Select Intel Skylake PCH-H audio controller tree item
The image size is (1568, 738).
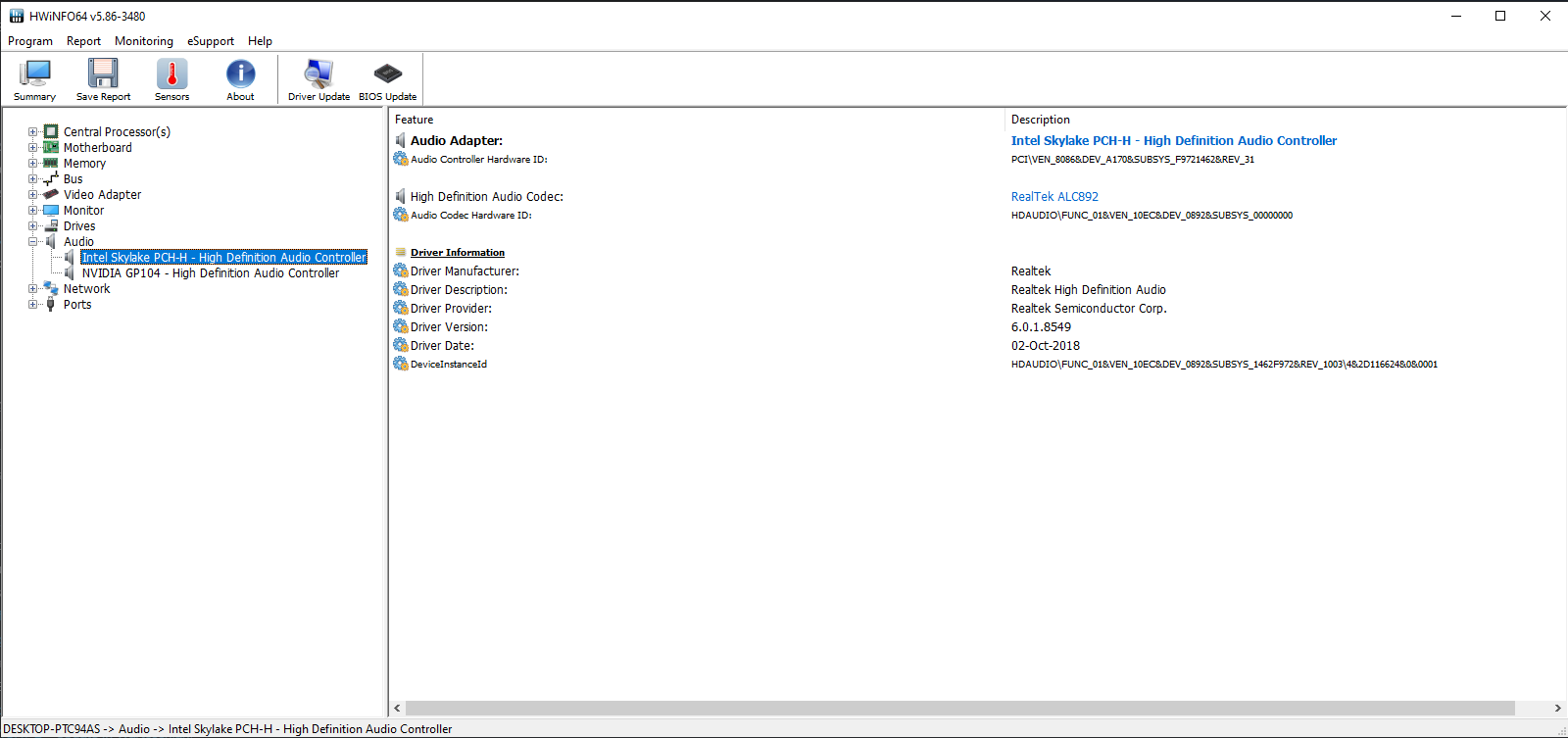pyautogui.click(x=224, y=257)
